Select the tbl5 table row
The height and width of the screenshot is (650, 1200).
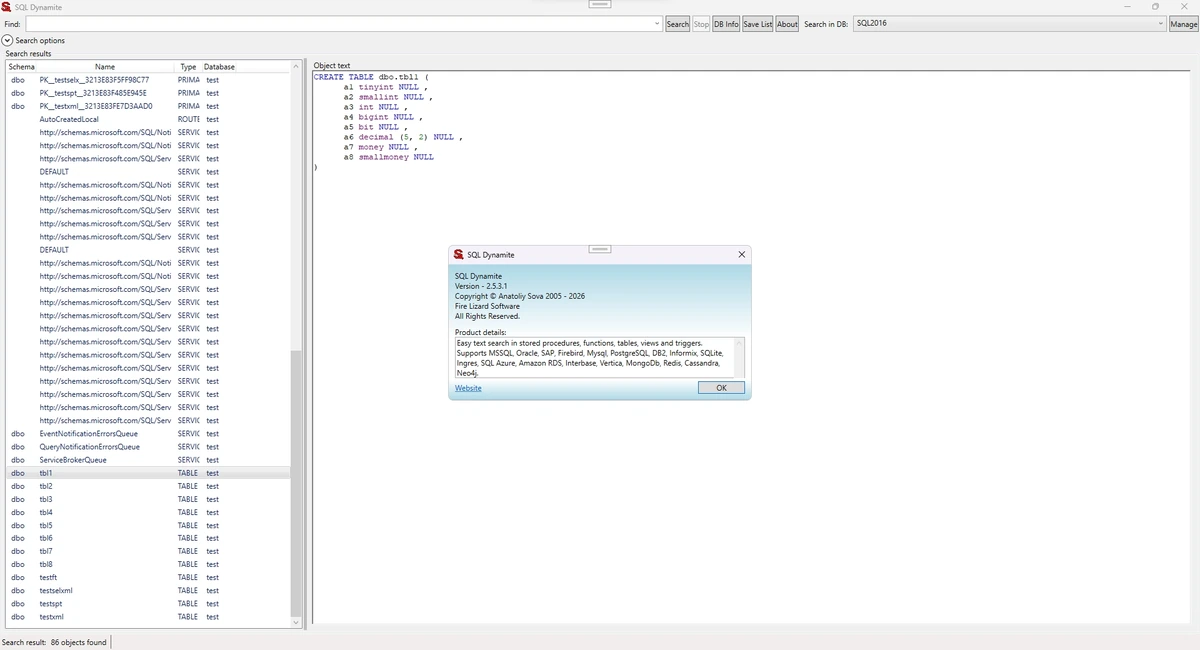148,525
